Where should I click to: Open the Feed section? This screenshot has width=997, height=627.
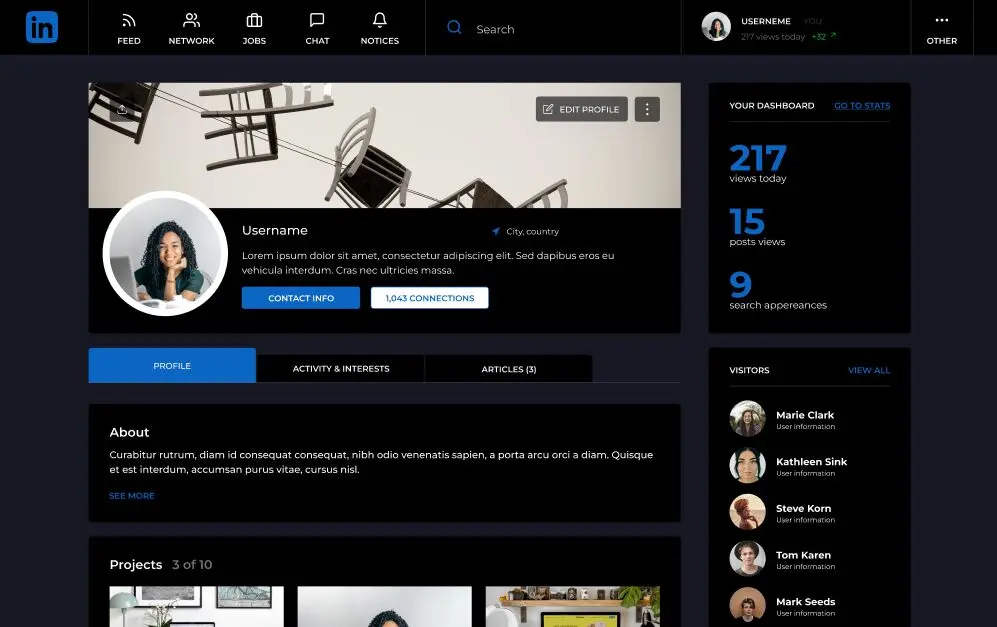pyautogui.click(x=128, y=28)
